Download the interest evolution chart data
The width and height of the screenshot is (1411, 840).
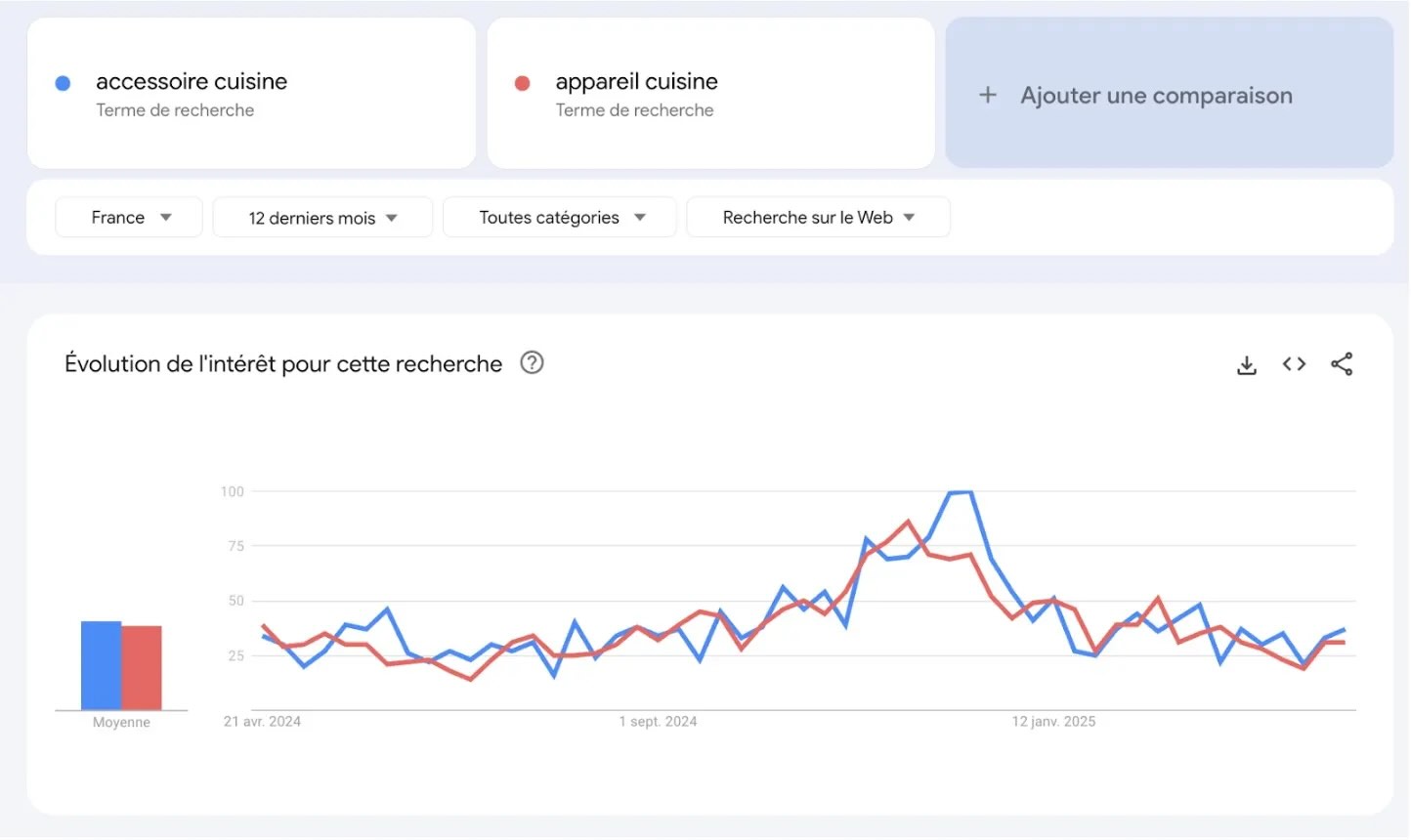click(1246, 363)
